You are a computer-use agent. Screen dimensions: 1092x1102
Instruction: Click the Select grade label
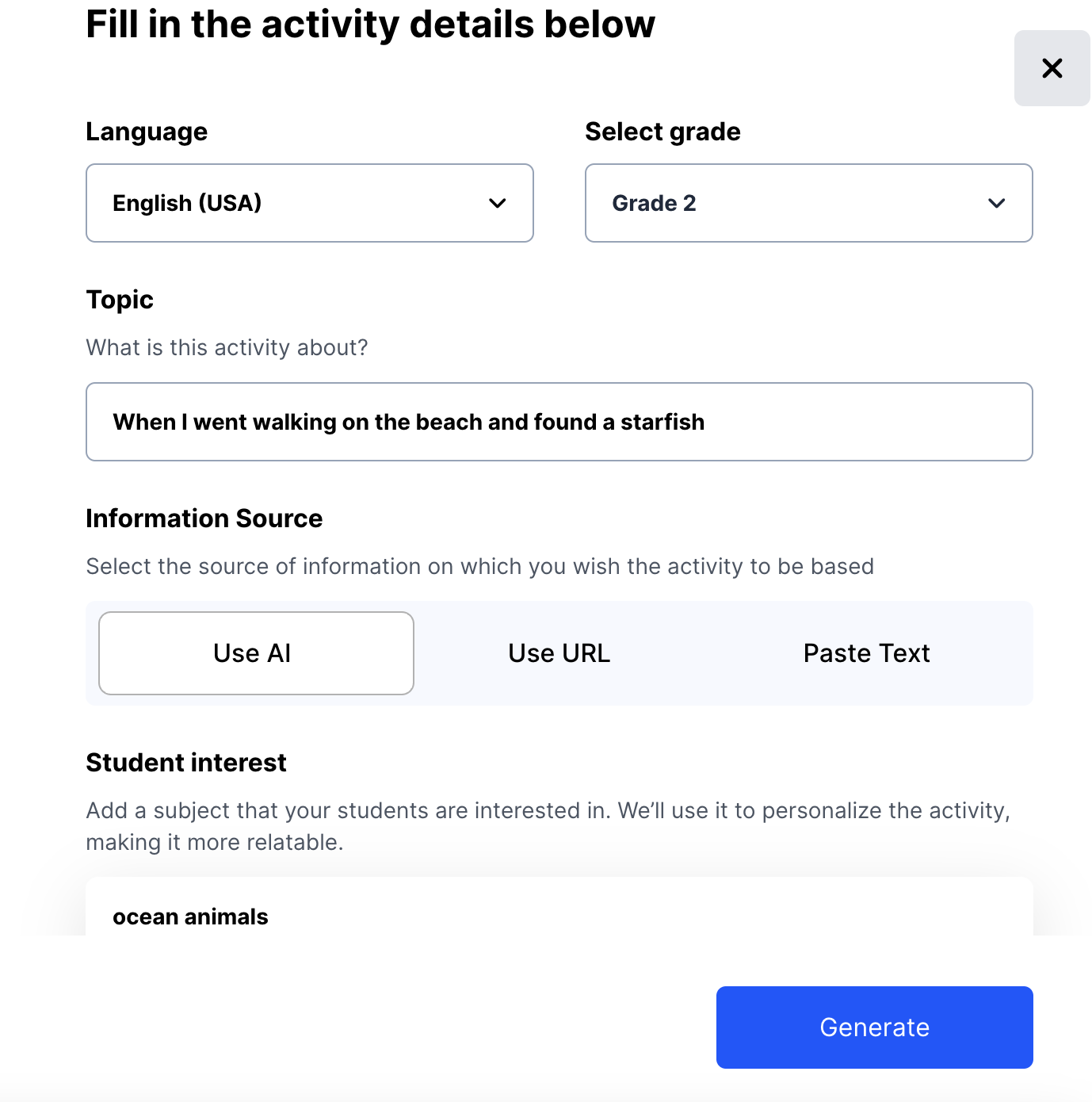(x=662, y=132)
